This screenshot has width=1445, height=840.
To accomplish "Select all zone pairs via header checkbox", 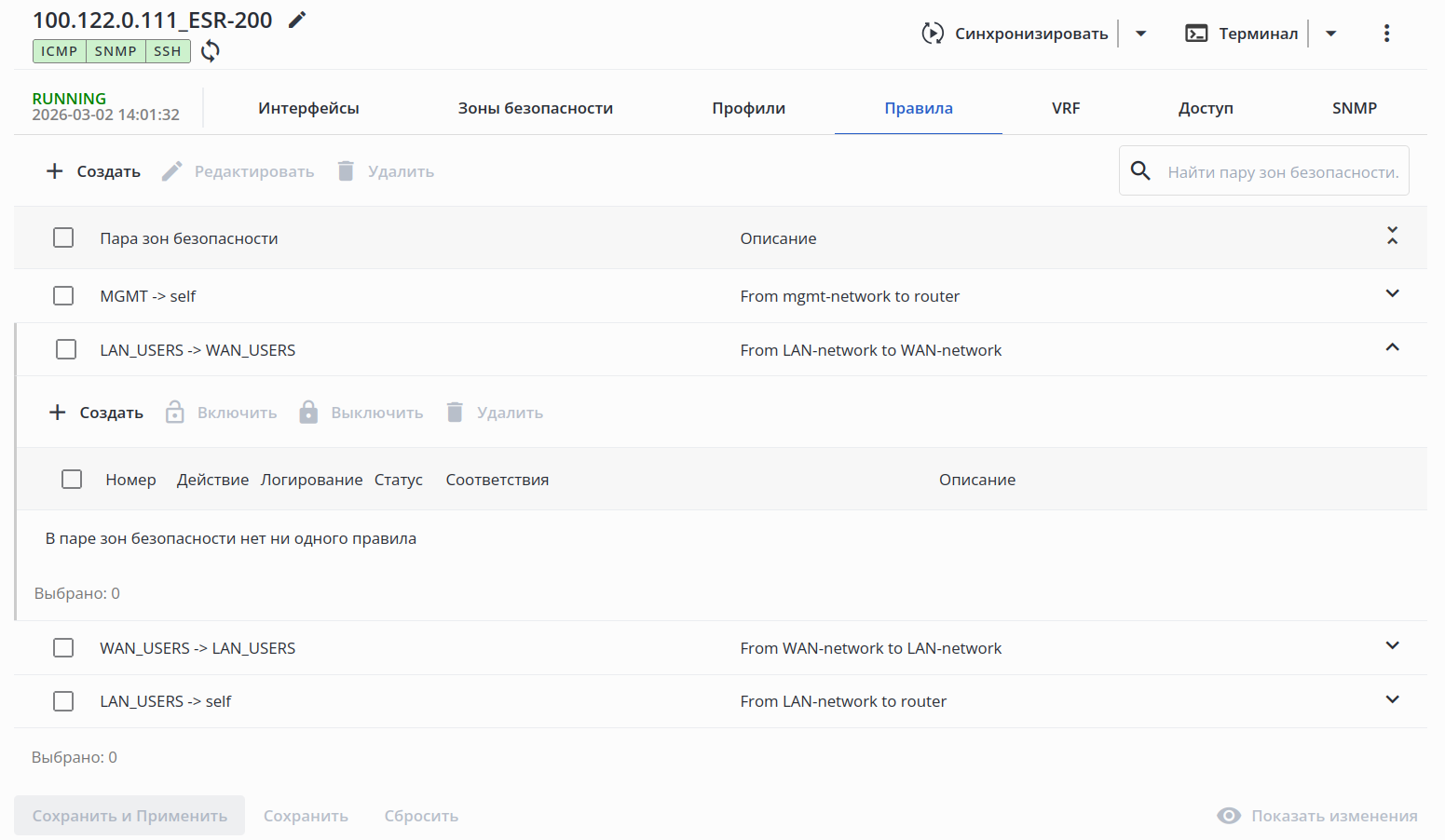I will [x=63, y=238].
